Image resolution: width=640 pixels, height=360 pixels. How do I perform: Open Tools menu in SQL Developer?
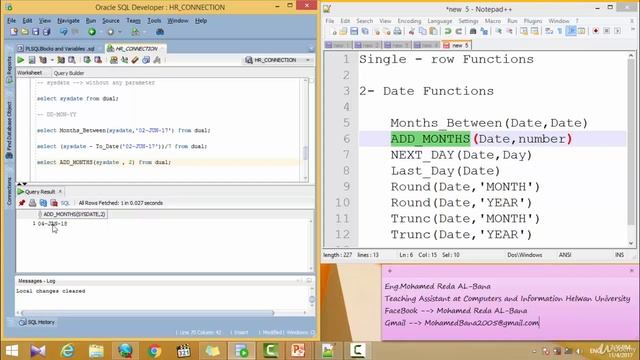[154, 20]
